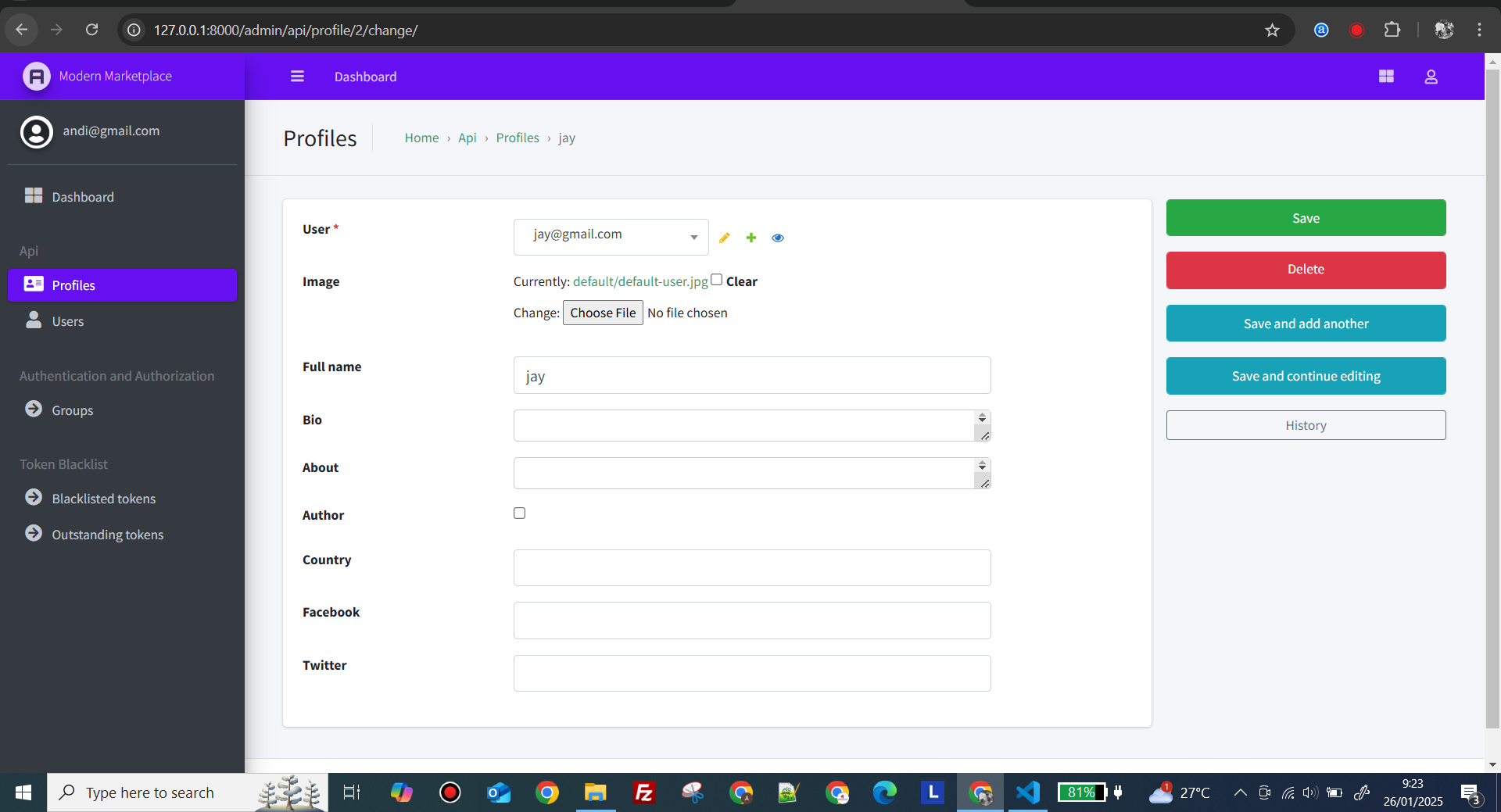Open Task View in taskbar

click(352, 792)
